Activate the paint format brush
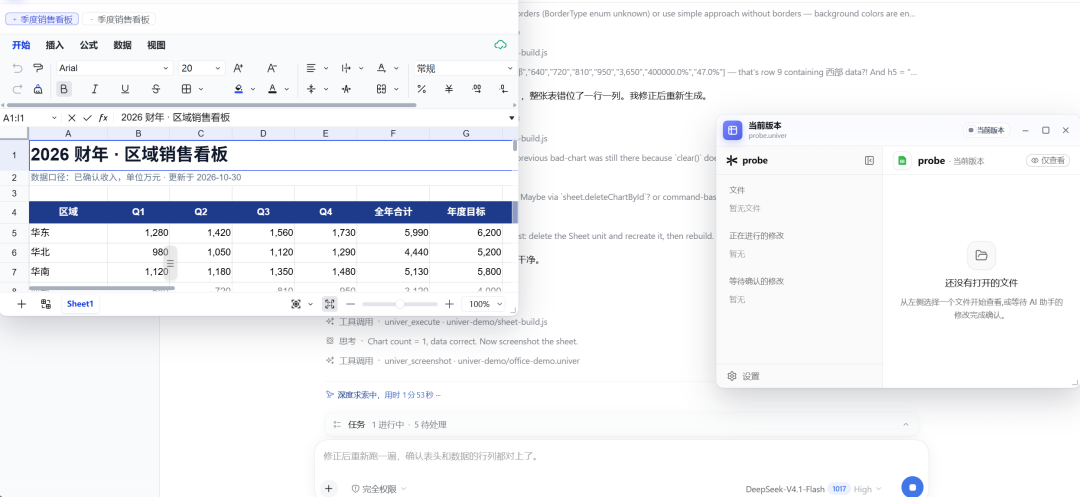 tap(38, 68)
